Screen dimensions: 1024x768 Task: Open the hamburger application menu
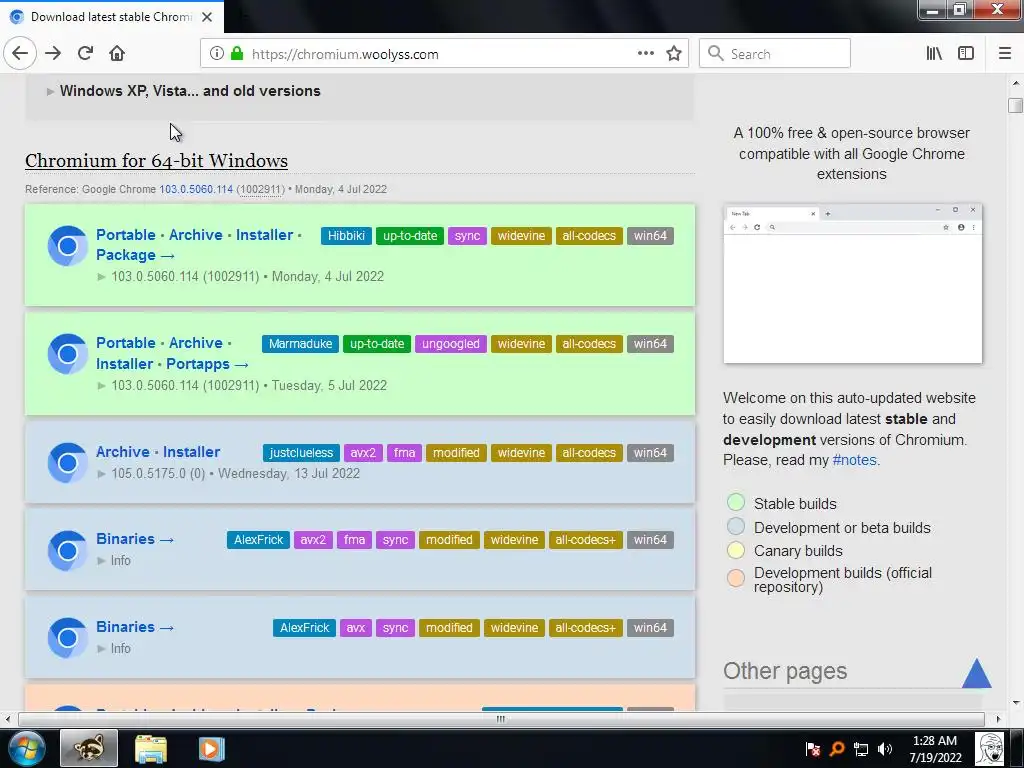1005,54
